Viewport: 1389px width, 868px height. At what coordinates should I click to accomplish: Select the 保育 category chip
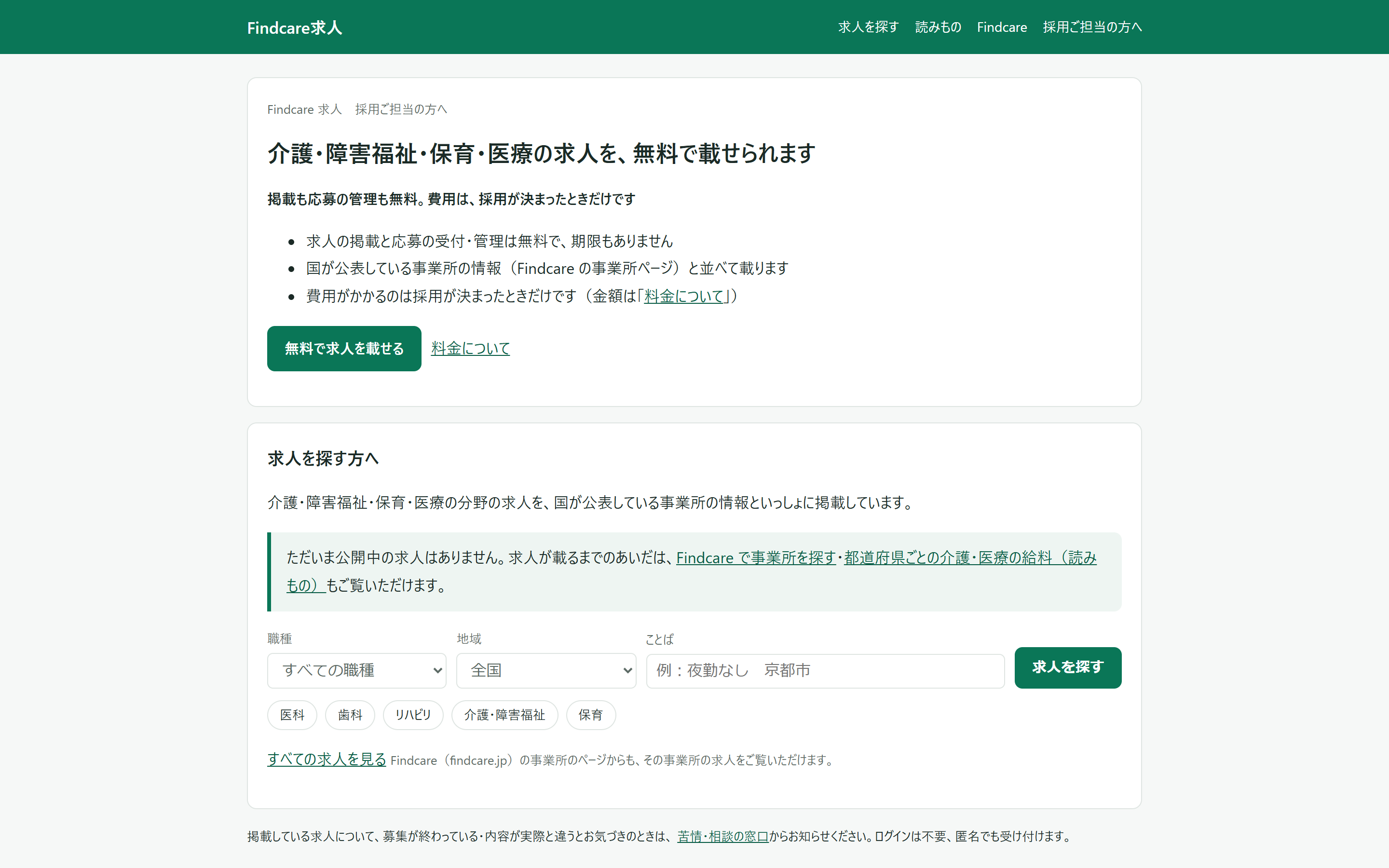[x=591, y=715]
